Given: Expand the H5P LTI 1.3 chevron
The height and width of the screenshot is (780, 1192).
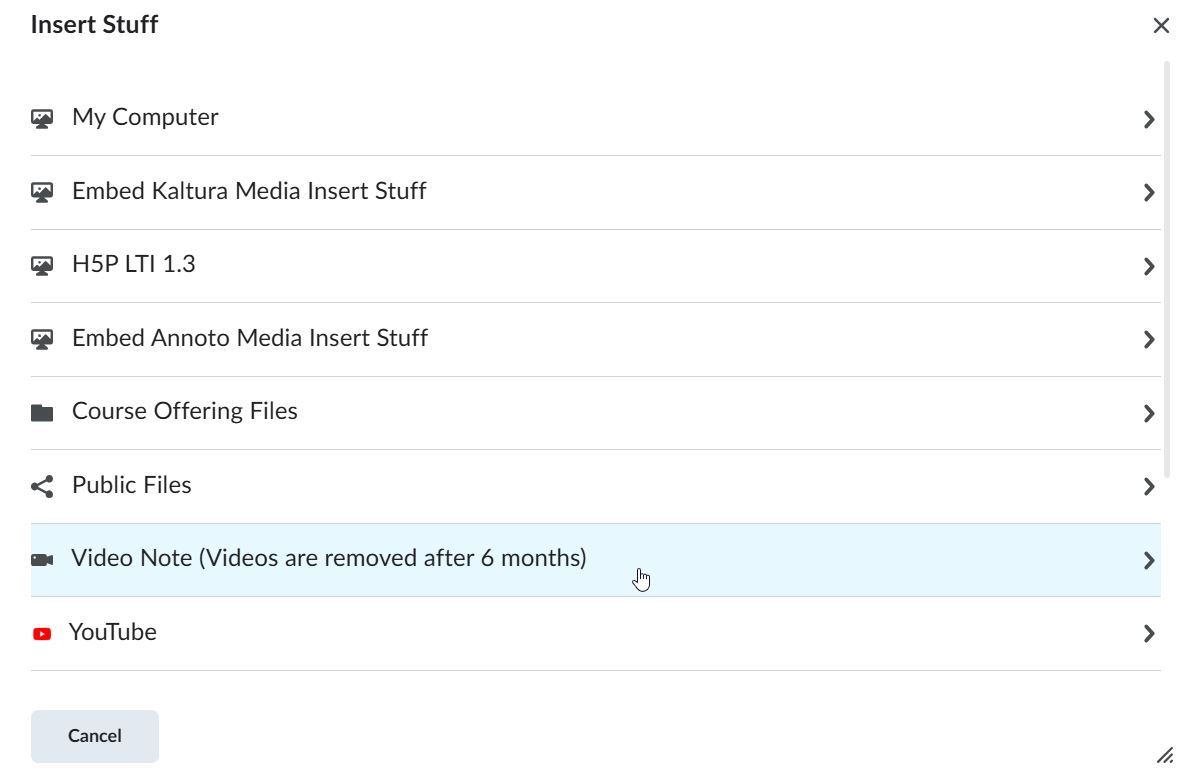Looking at the screenshot, I should 1149,266.
